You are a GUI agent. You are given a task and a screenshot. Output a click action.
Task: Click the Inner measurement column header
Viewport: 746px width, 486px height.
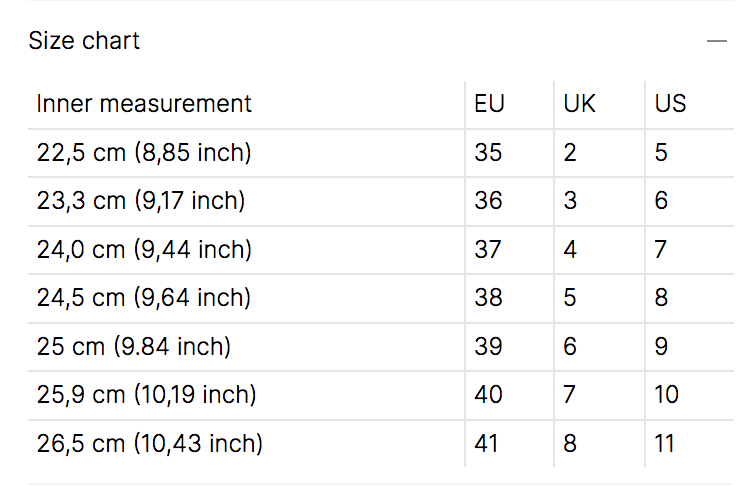(144, 103)
